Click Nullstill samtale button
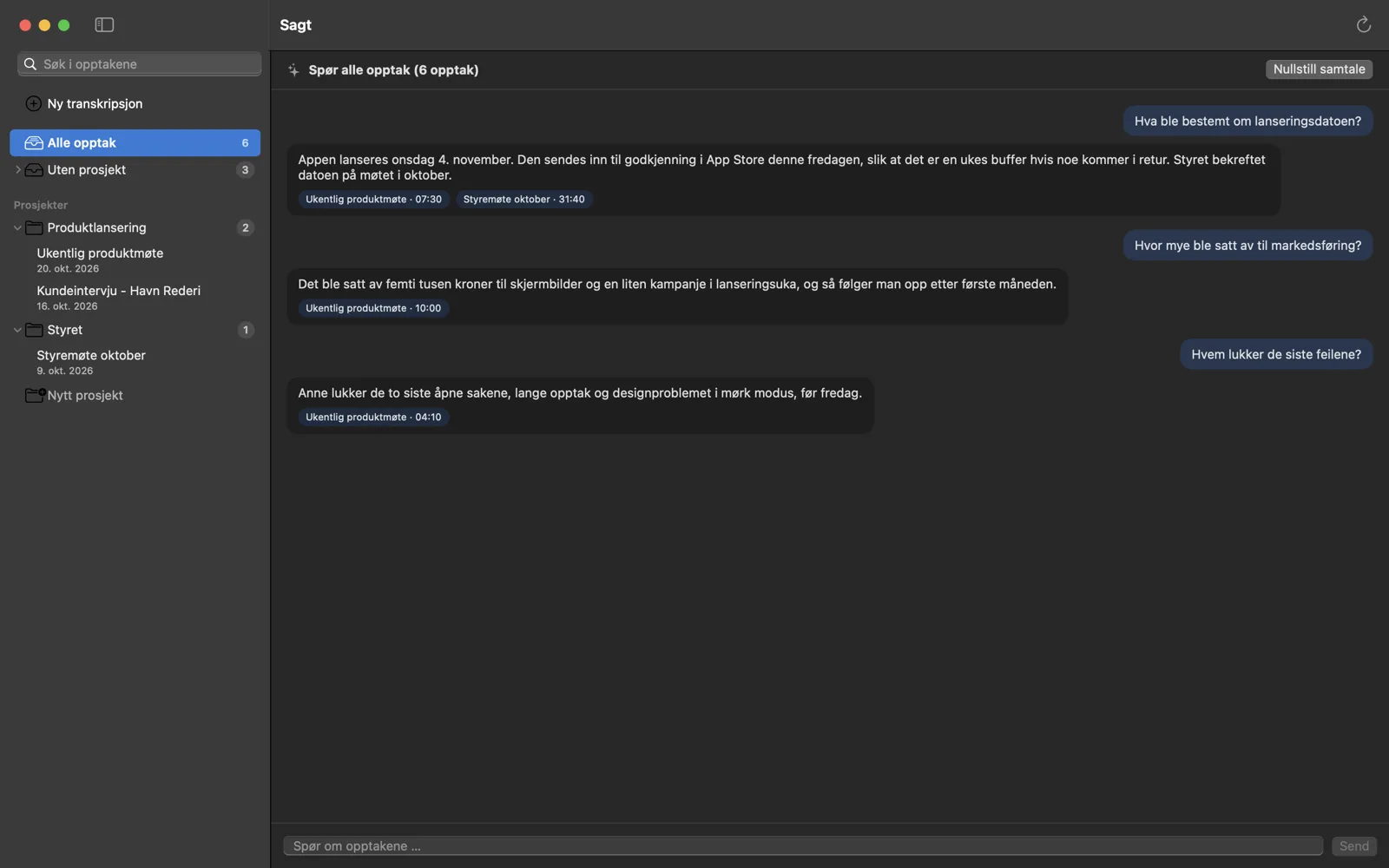The height and width of the screenshot is (868, 1389). coord(1319,69)
